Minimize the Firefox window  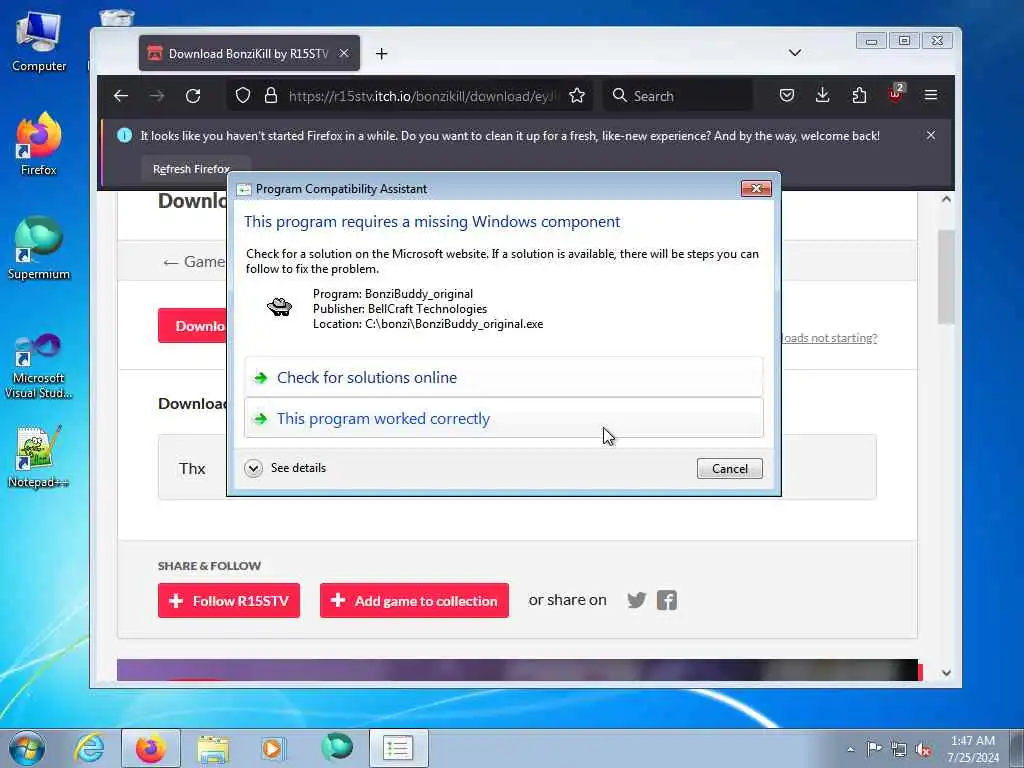point(871,40)
